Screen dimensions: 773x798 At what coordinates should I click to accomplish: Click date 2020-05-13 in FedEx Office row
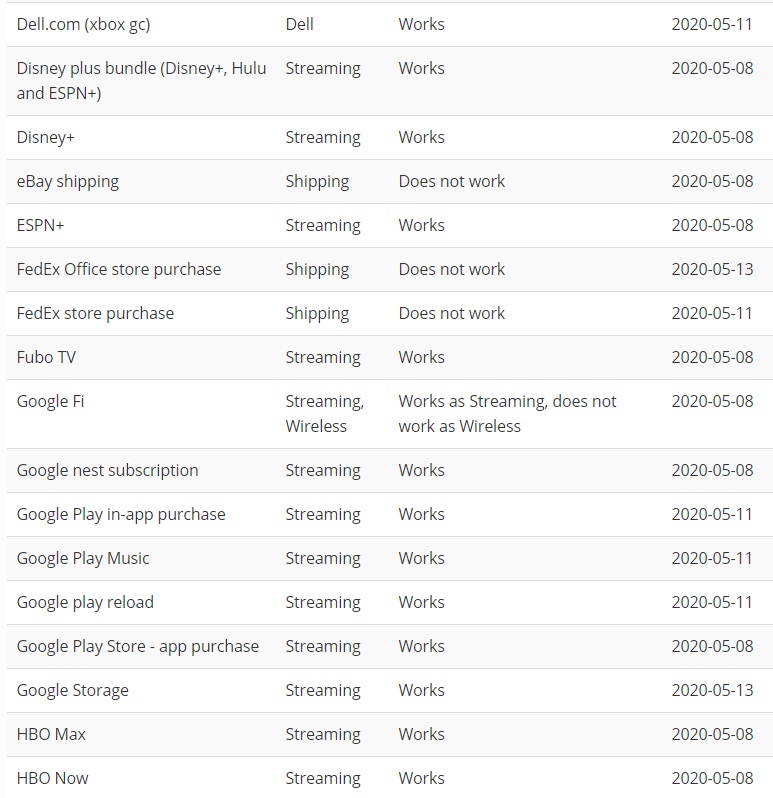pos(712,269)
